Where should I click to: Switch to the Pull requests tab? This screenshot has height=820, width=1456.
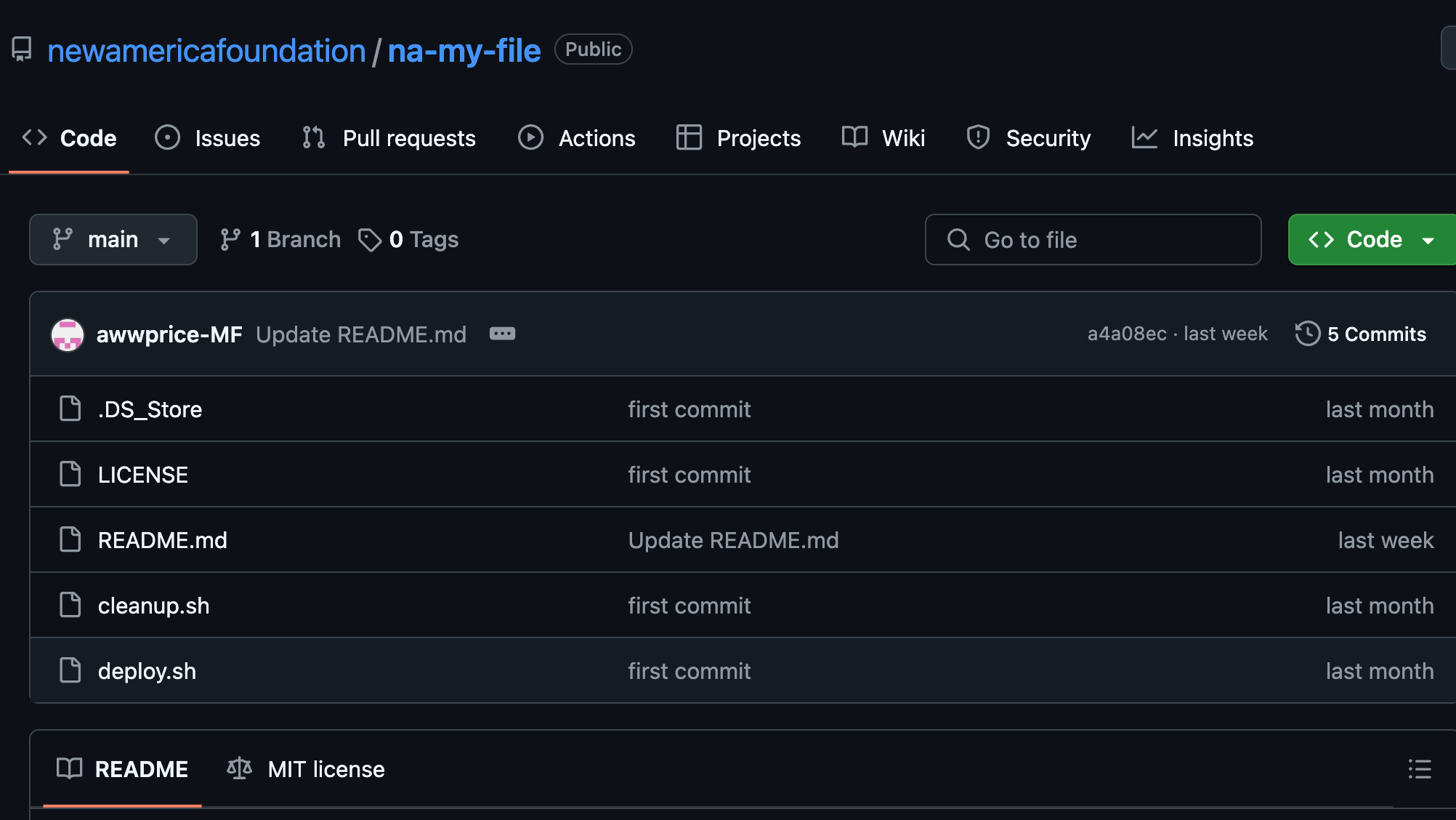pyautogui.click(x=389, y=138)
